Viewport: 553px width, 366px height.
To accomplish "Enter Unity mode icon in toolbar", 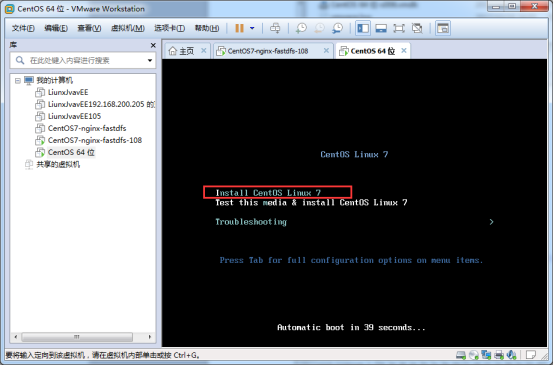I will tap(417, 28).
